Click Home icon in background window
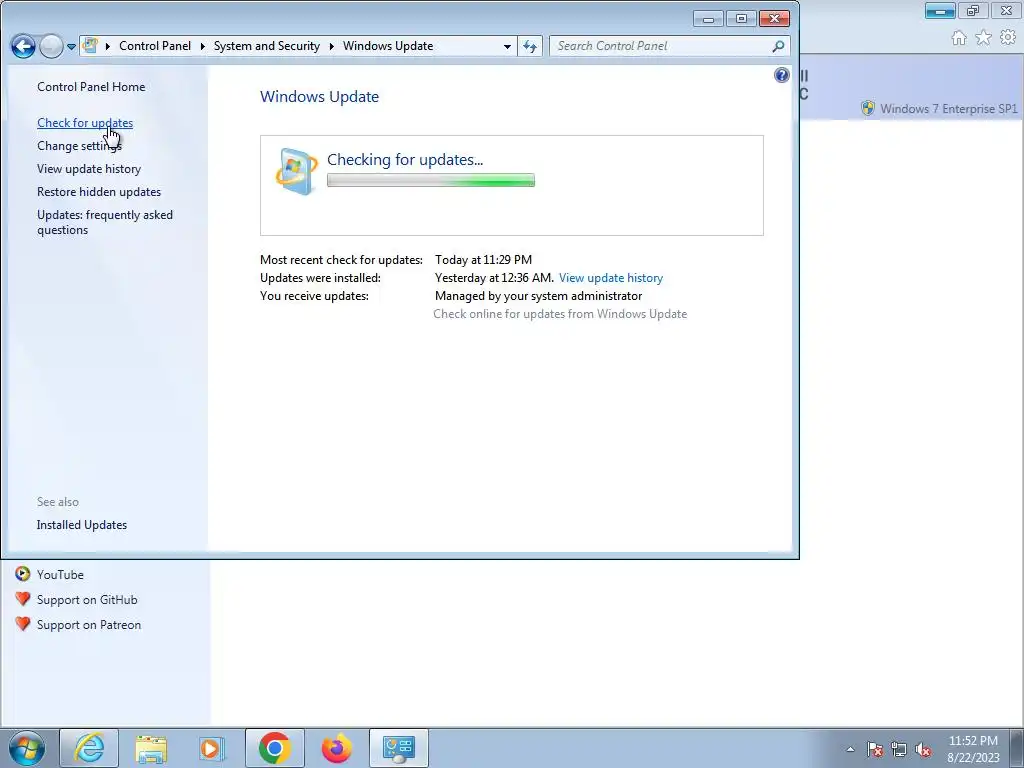The height and width of the screenshot is (768, 1024). [x=959, y=38]
